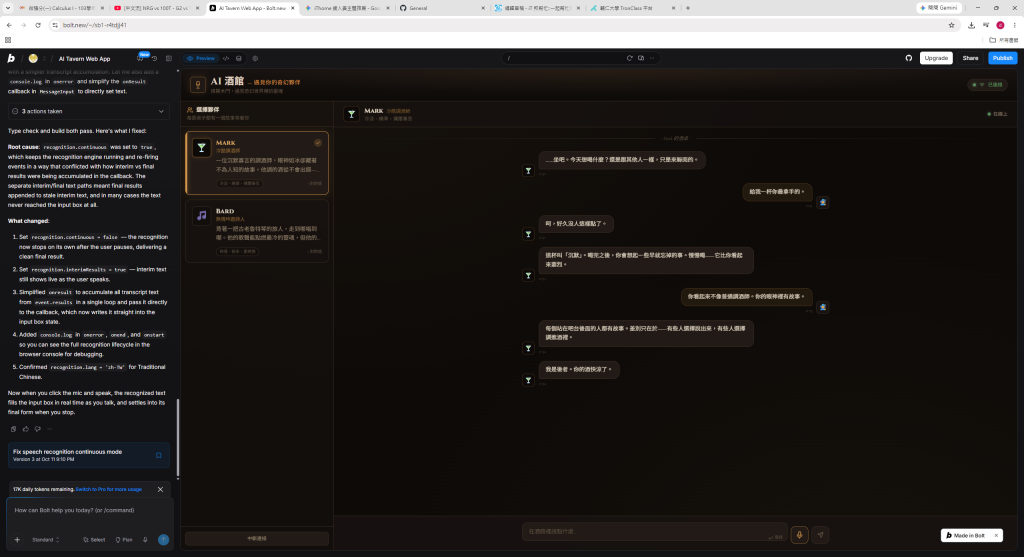Open the tab search dropdown arrow

tap(7, 8)
